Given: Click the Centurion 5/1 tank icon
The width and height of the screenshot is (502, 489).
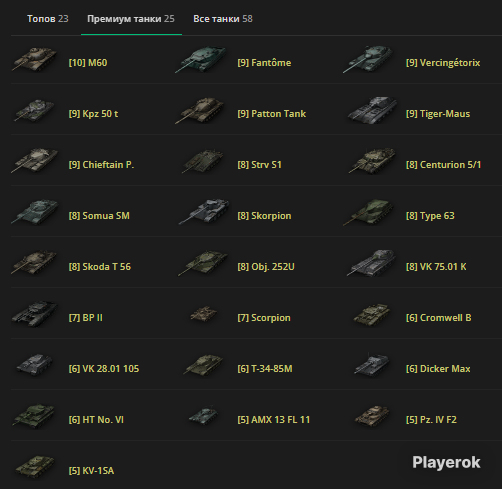Looking at the screenshot, I should coord(372,161).
